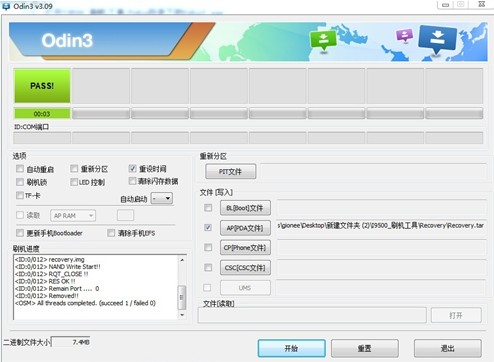This screenshot has height=362, width=494.
Task: Click the 重置 reset button
Action: coord(365,348)
